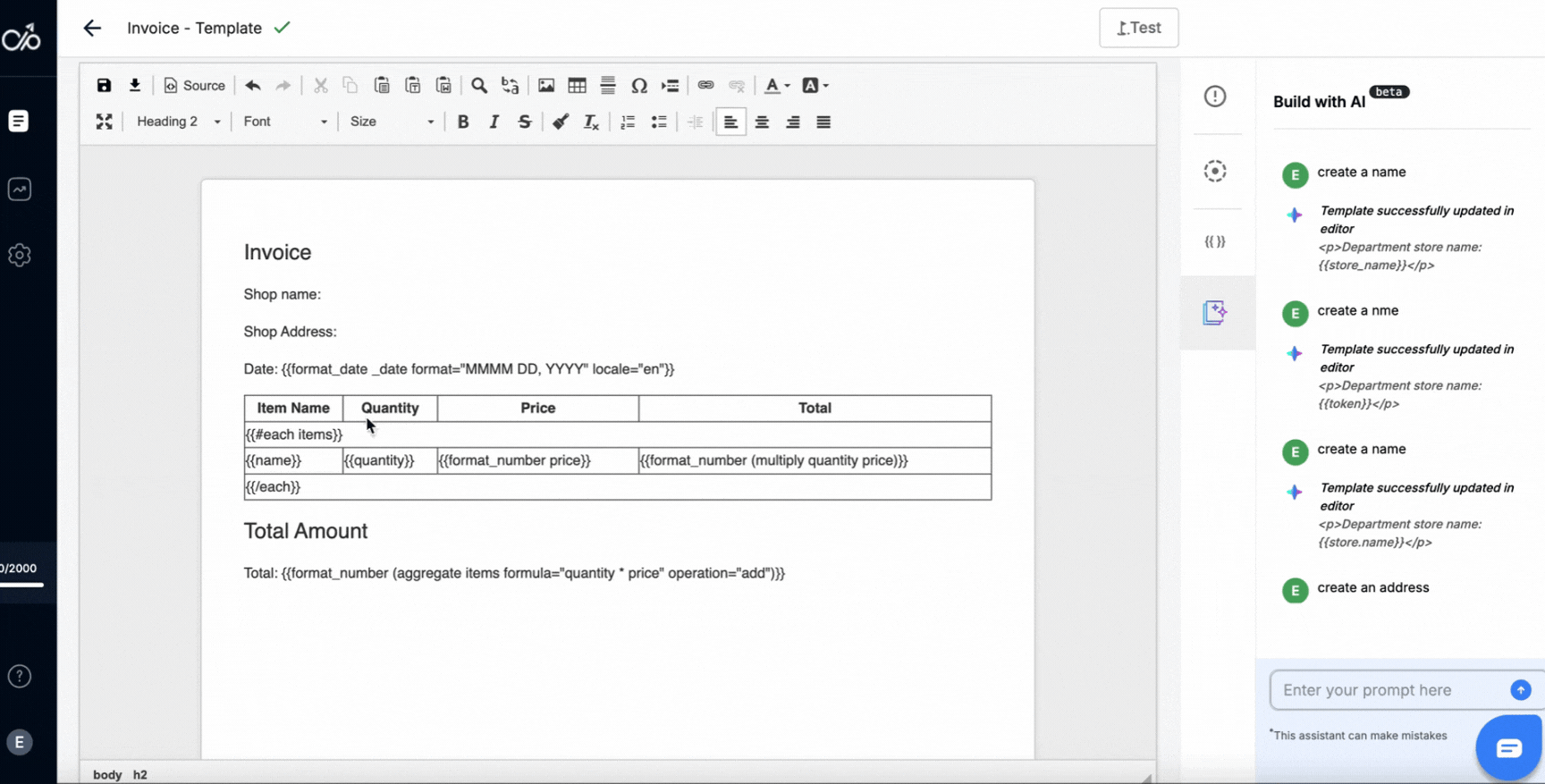Open the Heading 2 format dropdown

(178, 122)
